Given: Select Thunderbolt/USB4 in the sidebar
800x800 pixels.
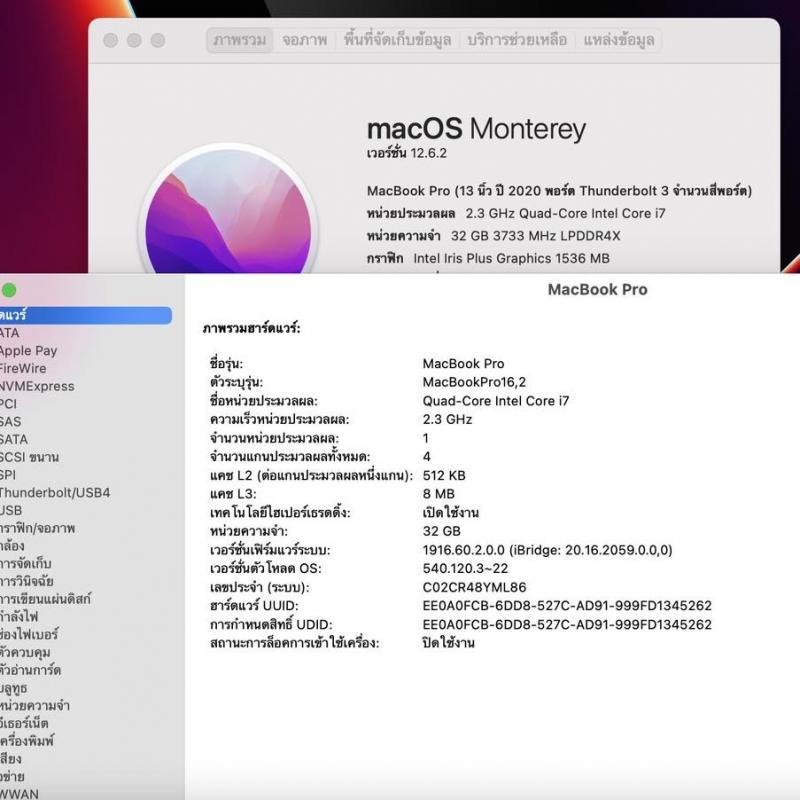Looking at the screenshot, I should (x=55, y=493).
